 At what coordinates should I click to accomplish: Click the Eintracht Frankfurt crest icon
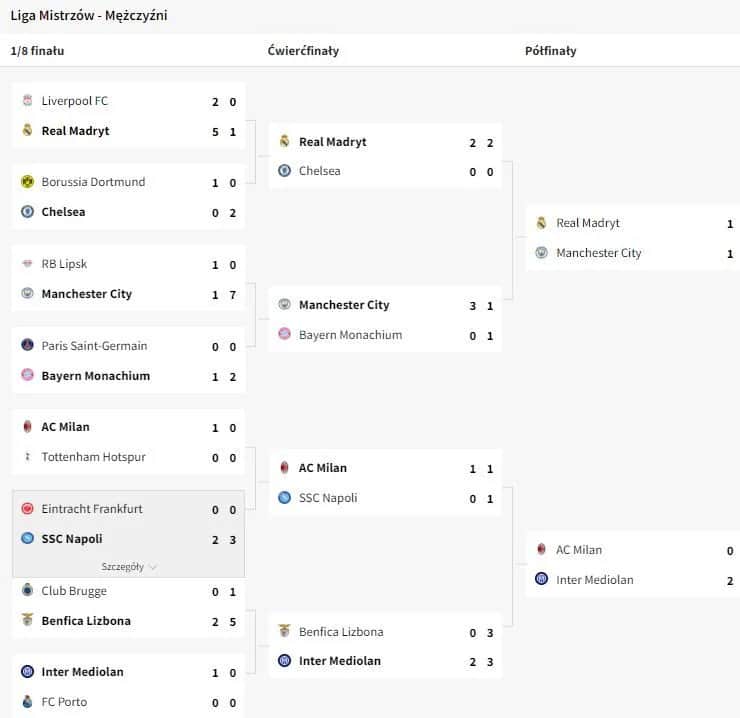(27, 509)
